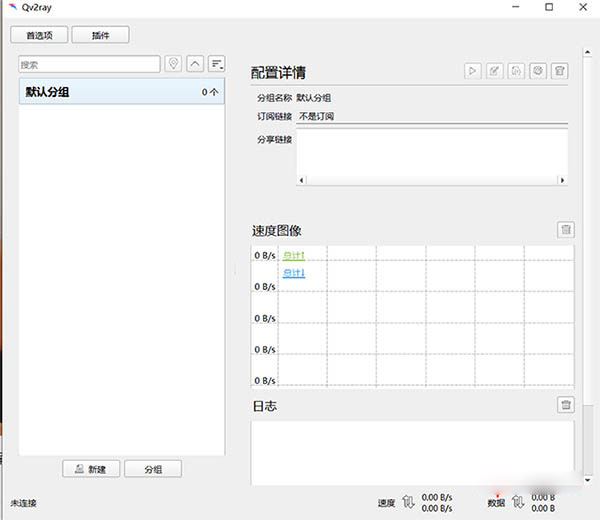This screenshot has width=600, height=520.
Task: Click the 分组 group button
Action: (153, 469)
